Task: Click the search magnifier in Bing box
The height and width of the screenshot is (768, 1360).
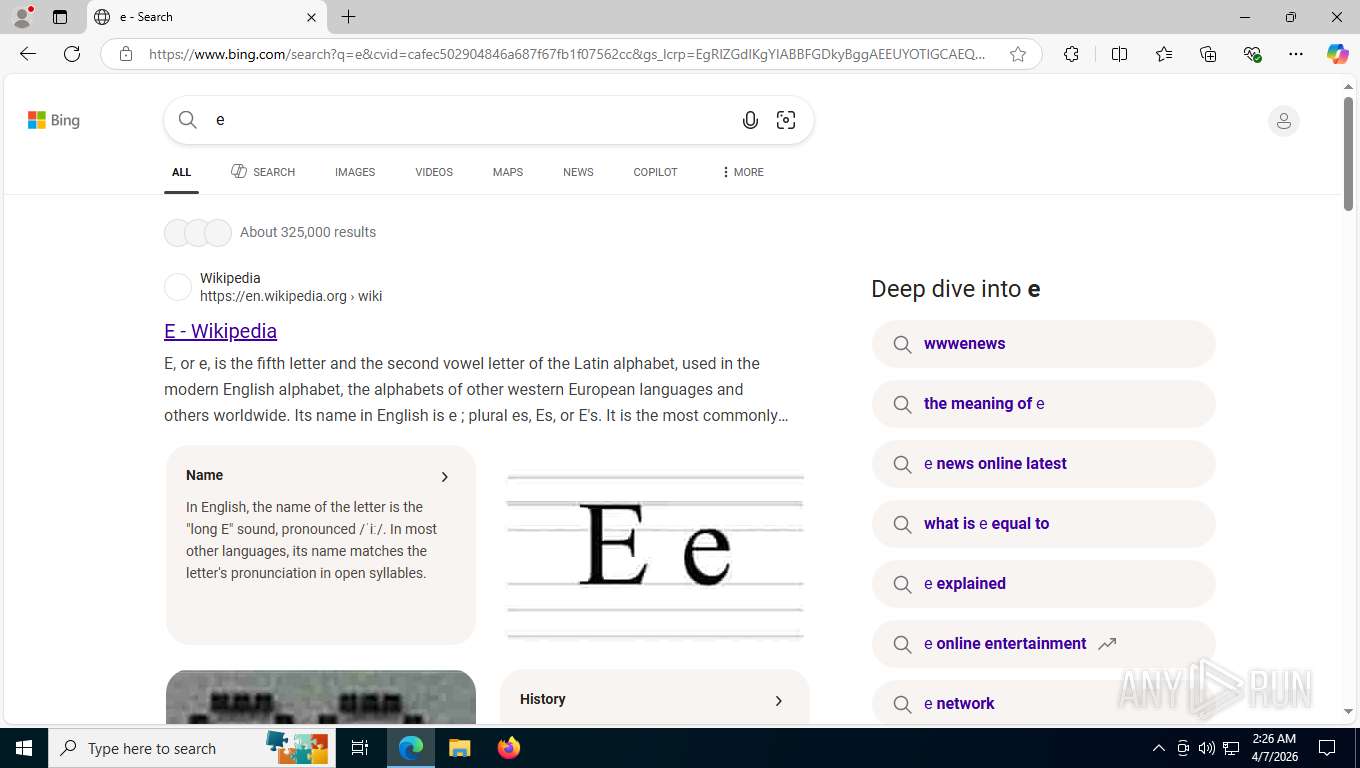Action: click(x=188, y=120)
